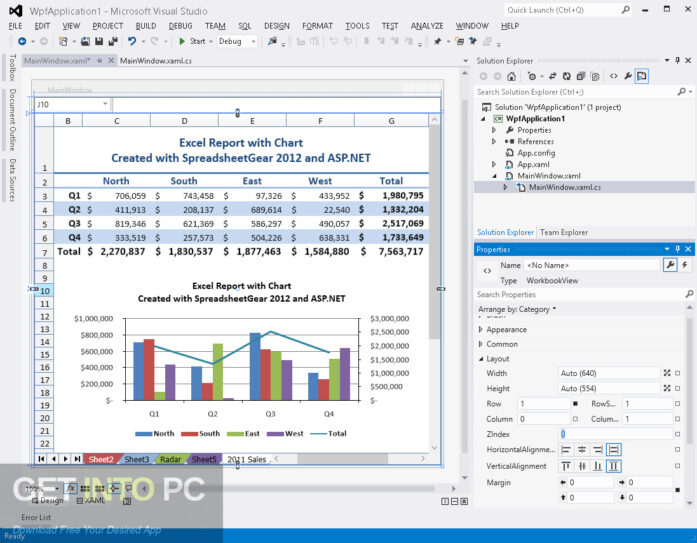Open Debug configuration dropdown
The image size is (697, 543).
tap(253, 41)
